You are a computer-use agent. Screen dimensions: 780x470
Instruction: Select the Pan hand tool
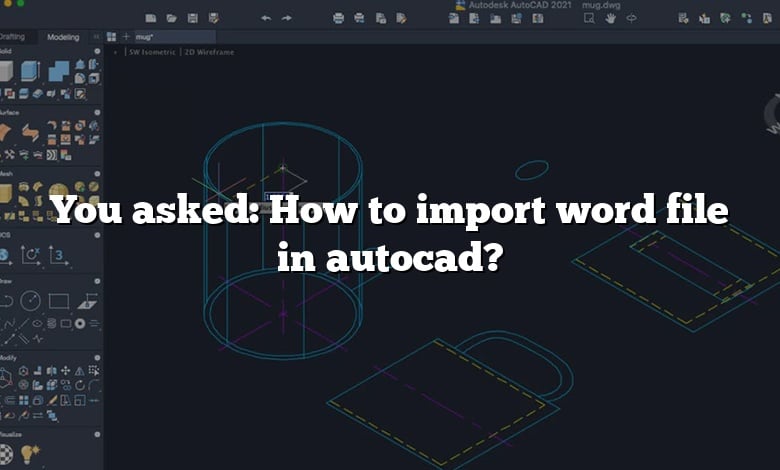610,18
